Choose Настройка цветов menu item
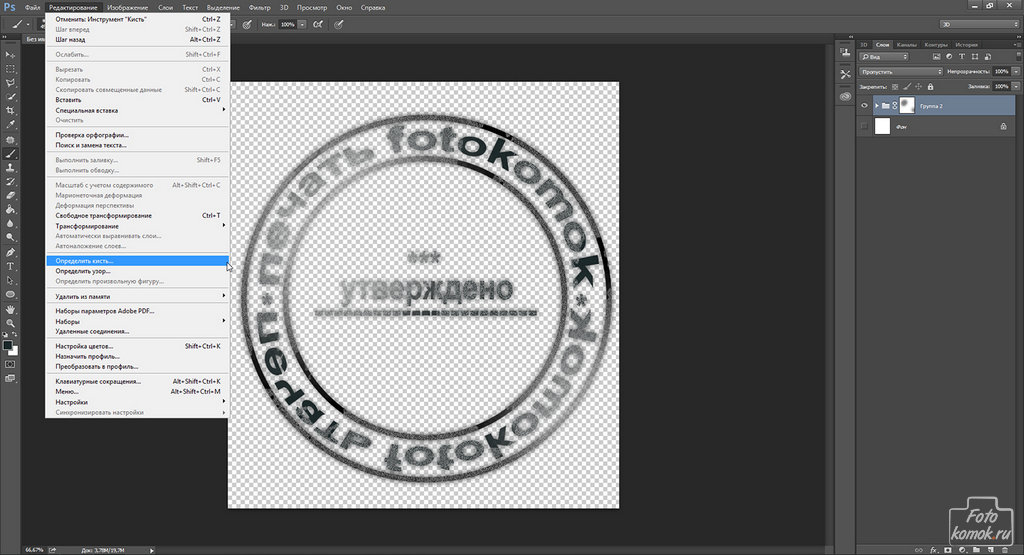1024x555 pixels. click(137, 346)
